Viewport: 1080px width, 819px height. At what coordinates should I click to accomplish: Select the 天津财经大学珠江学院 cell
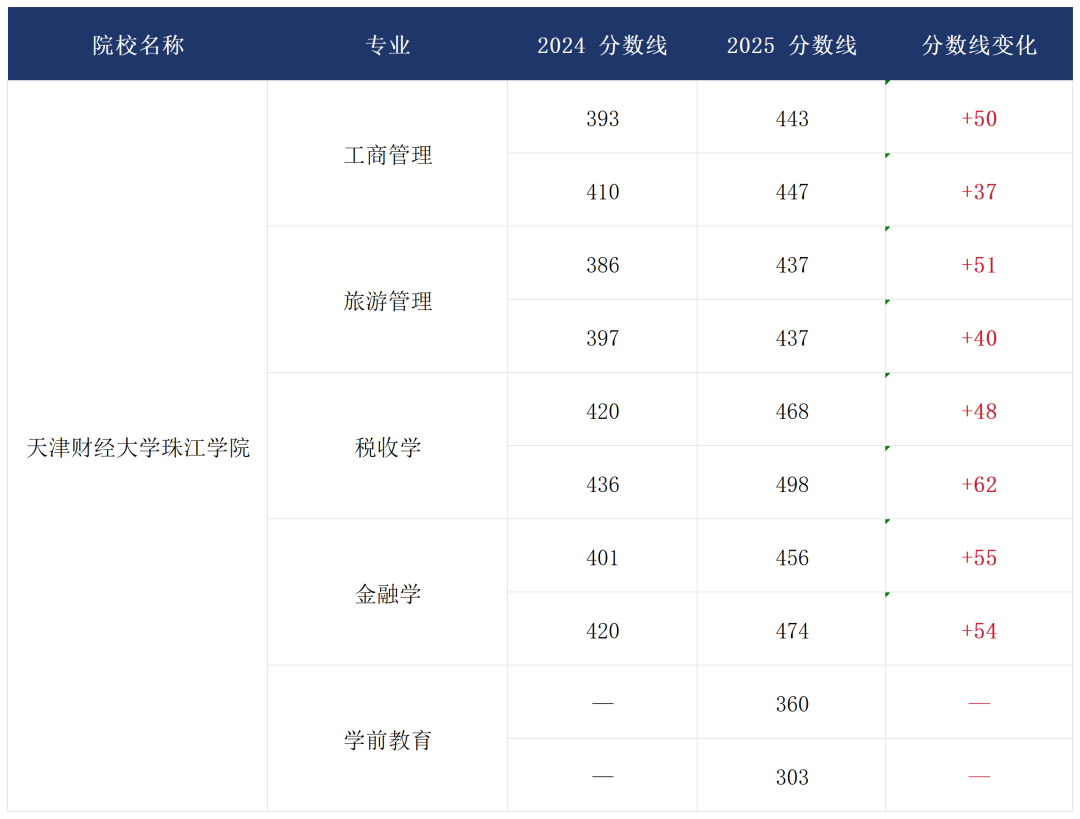tap(138, 448)
